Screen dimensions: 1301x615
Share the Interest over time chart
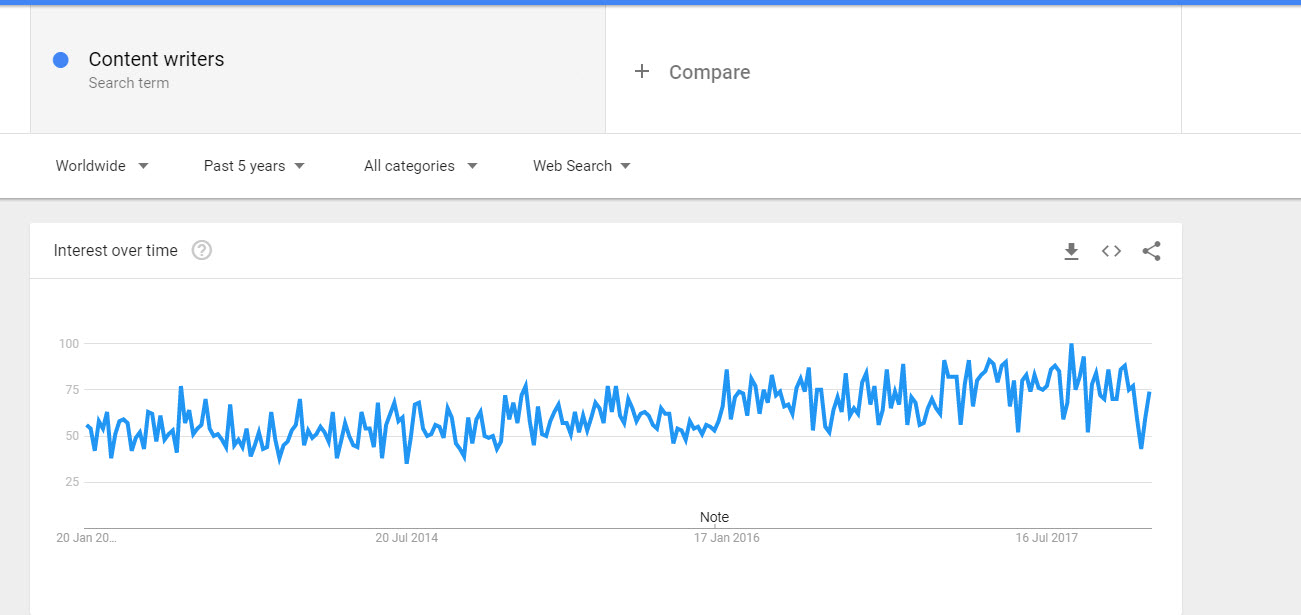pyautogui.click(x=1151, y=251)
